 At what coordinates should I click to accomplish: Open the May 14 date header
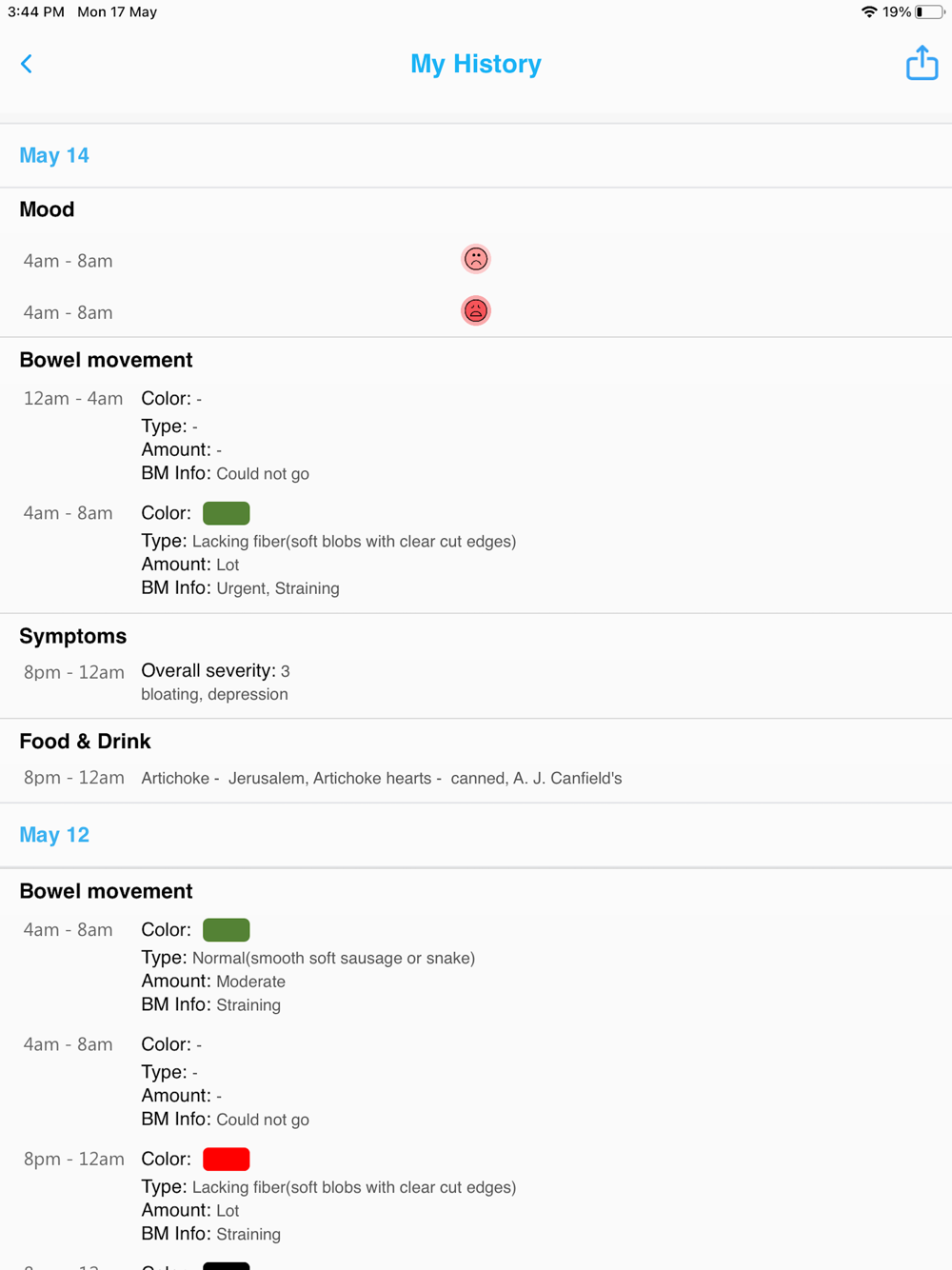tap(54, 155)
